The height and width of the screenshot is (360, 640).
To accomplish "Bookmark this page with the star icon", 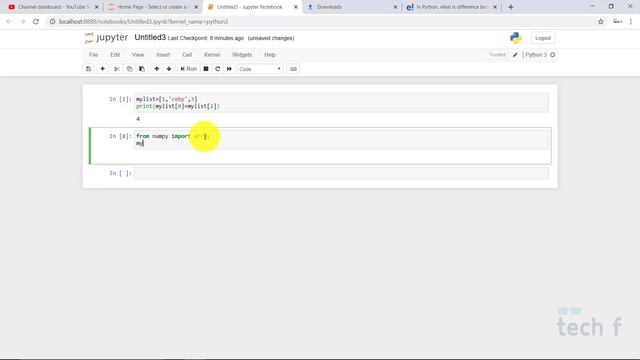I will [x=601, y=22].
